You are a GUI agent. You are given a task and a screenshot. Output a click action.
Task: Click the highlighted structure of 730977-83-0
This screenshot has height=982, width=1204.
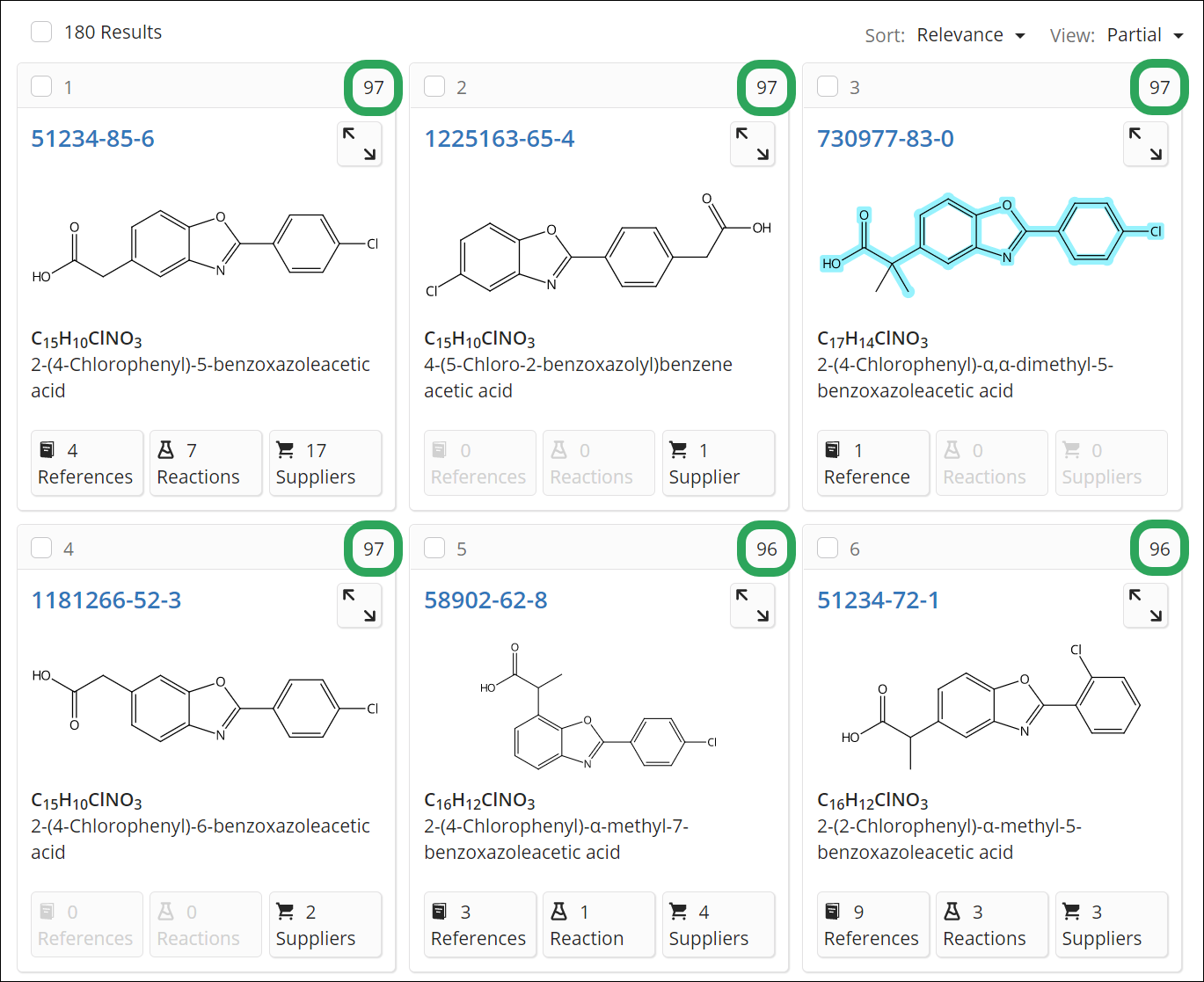pyautogui.click(x=992, y=245)
